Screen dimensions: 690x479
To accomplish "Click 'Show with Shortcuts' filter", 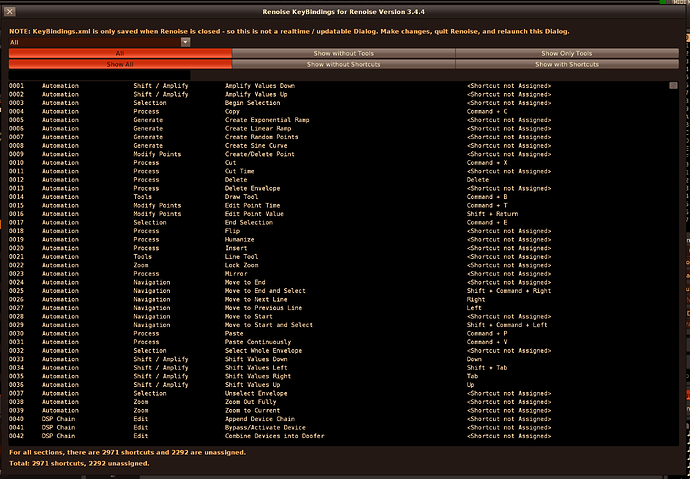I will pos(567,64).
